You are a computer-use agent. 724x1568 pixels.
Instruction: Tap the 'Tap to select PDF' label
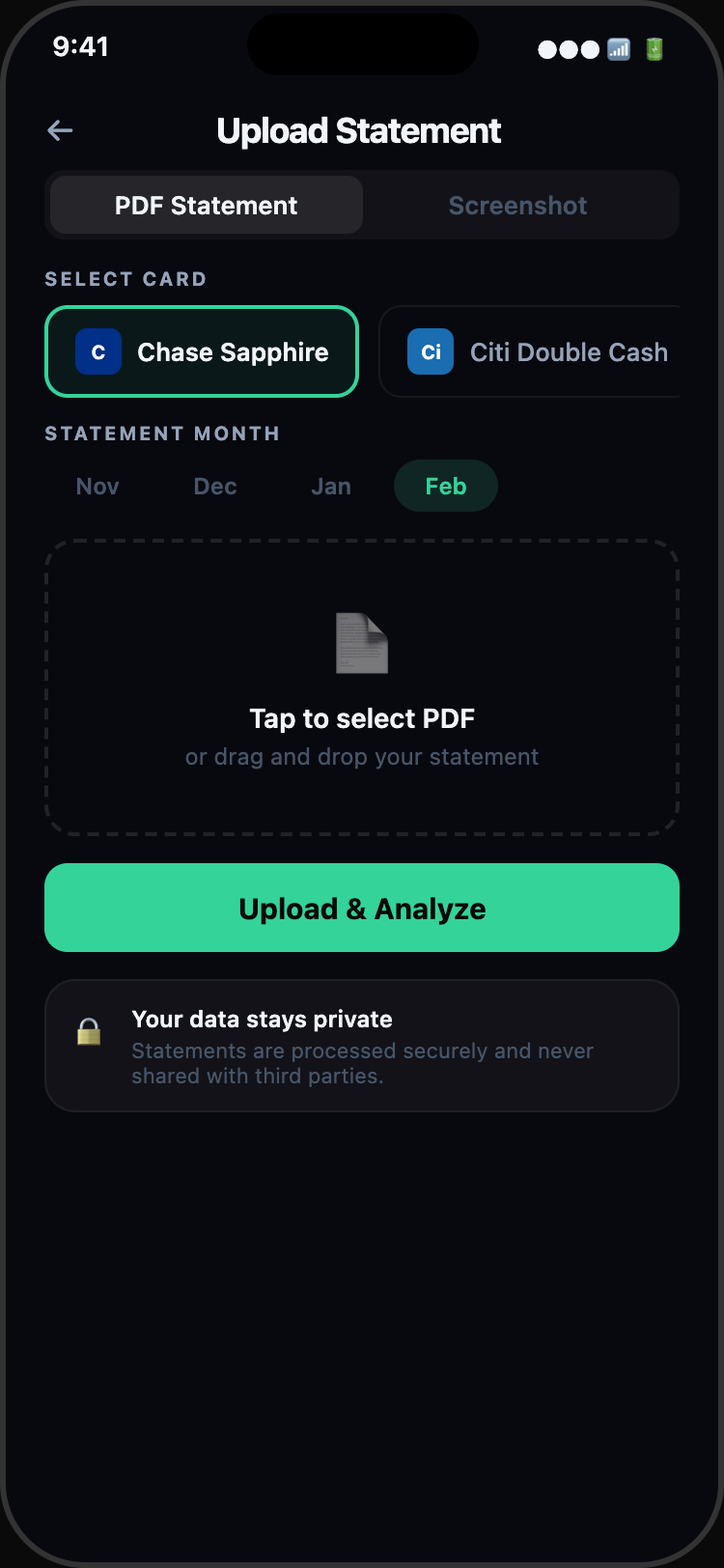pos(362,719)
